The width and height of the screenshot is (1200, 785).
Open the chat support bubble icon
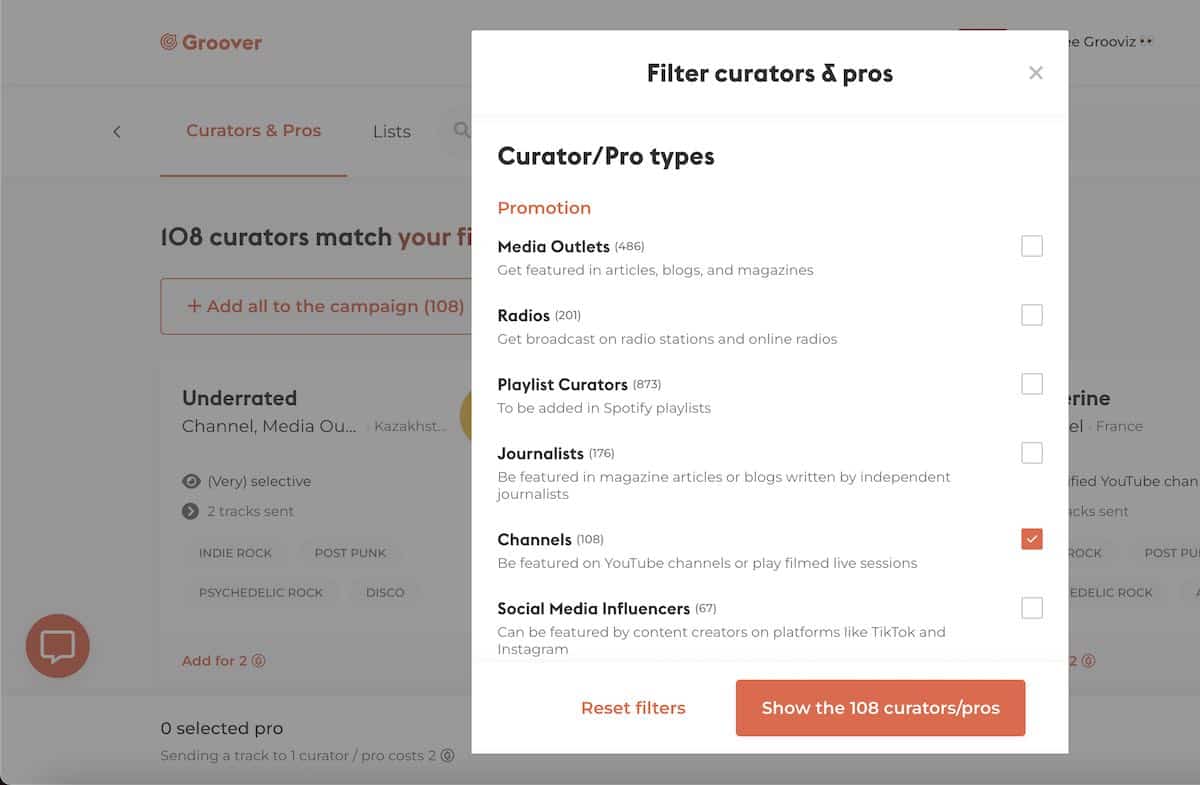[x=58, y=646]
